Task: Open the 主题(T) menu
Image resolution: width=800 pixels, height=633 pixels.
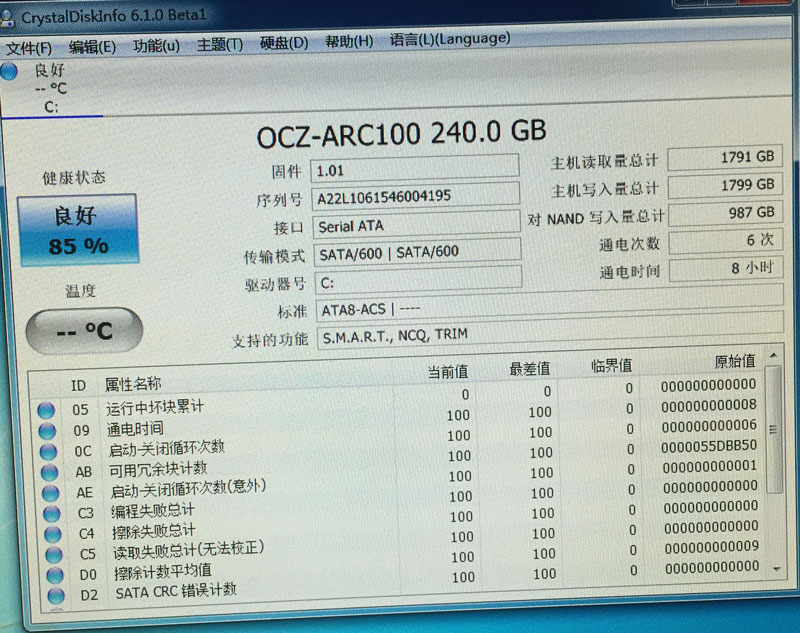Action: pos(219,44)
